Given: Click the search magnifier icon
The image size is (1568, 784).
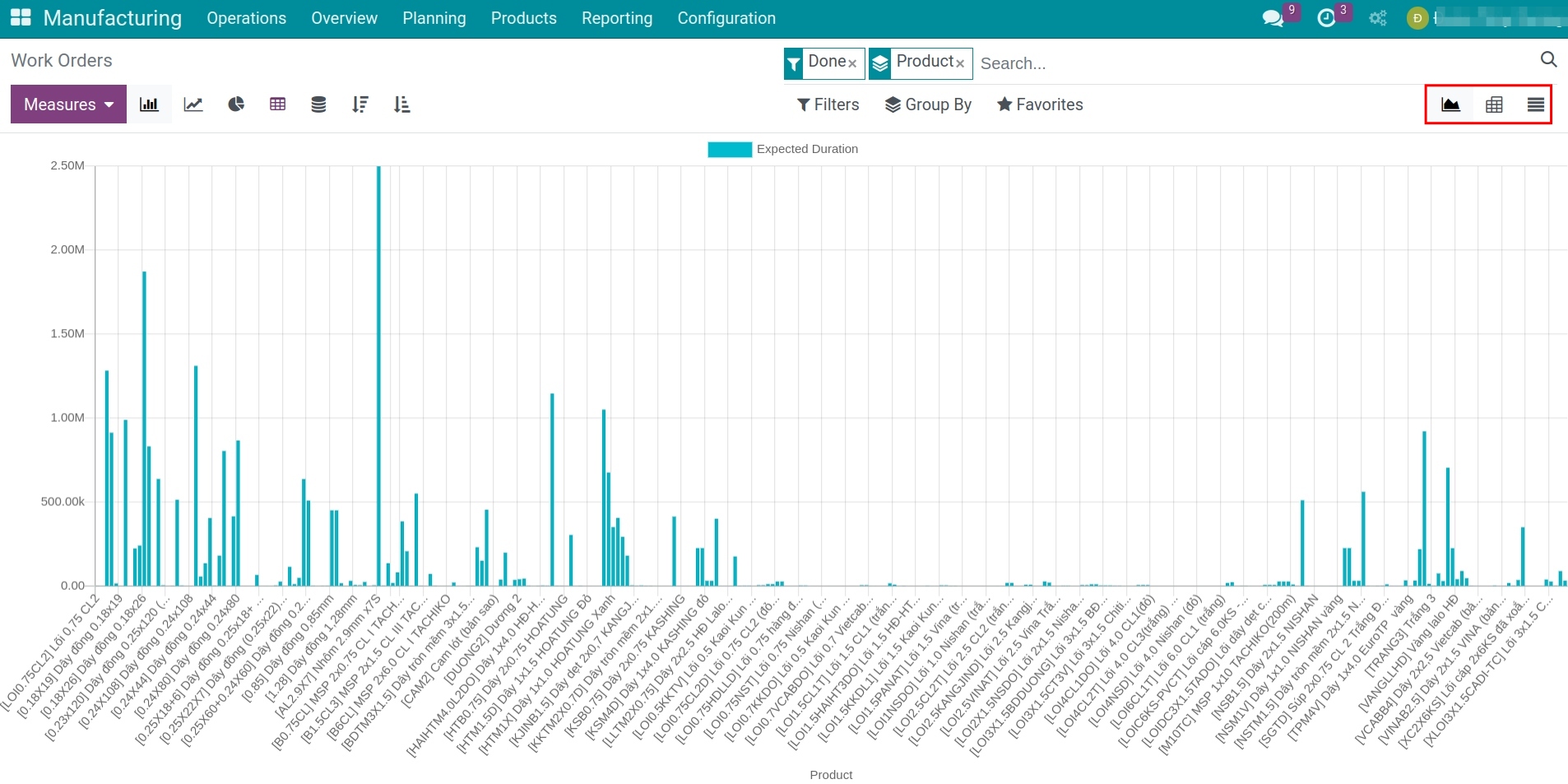Looking at the screenshot, I should coord(1548,59).
